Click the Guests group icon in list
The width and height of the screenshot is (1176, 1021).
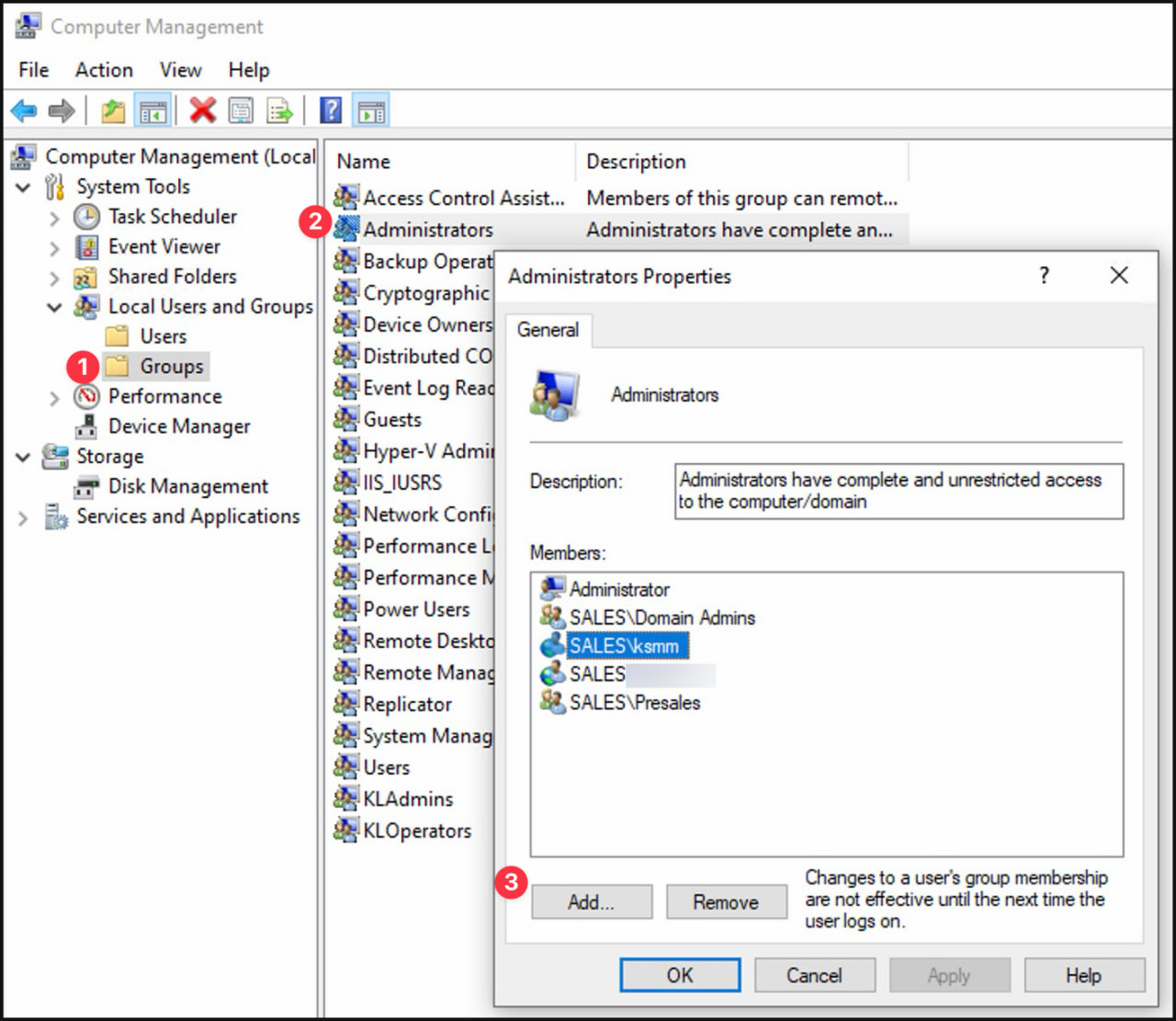point(345,419)
